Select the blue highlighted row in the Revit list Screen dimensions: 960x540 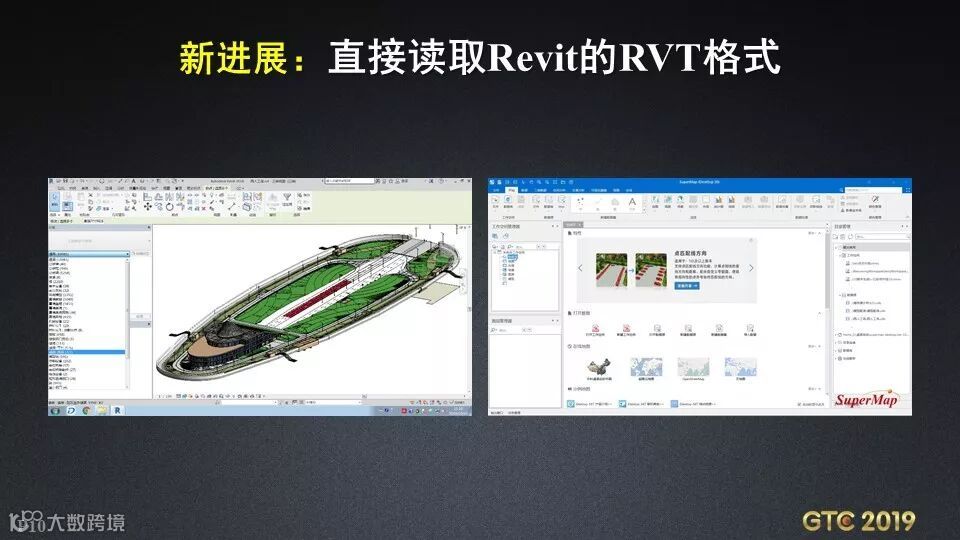(86, 352)
